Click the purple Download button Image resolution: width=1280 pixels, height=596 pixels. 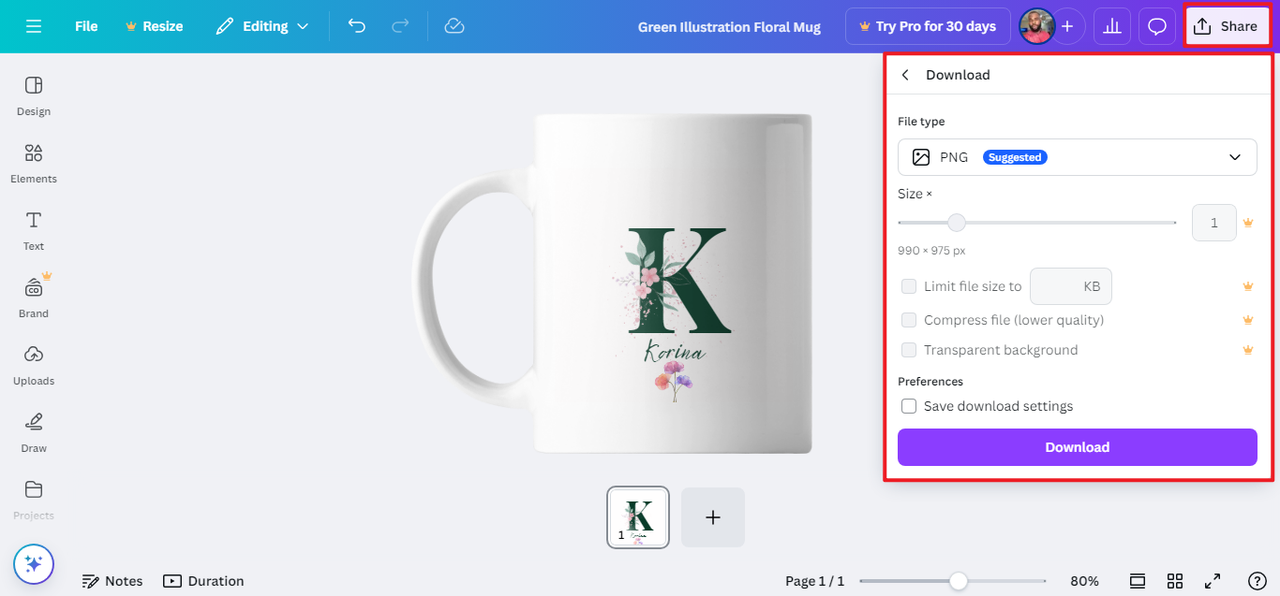click(1077, 447)
